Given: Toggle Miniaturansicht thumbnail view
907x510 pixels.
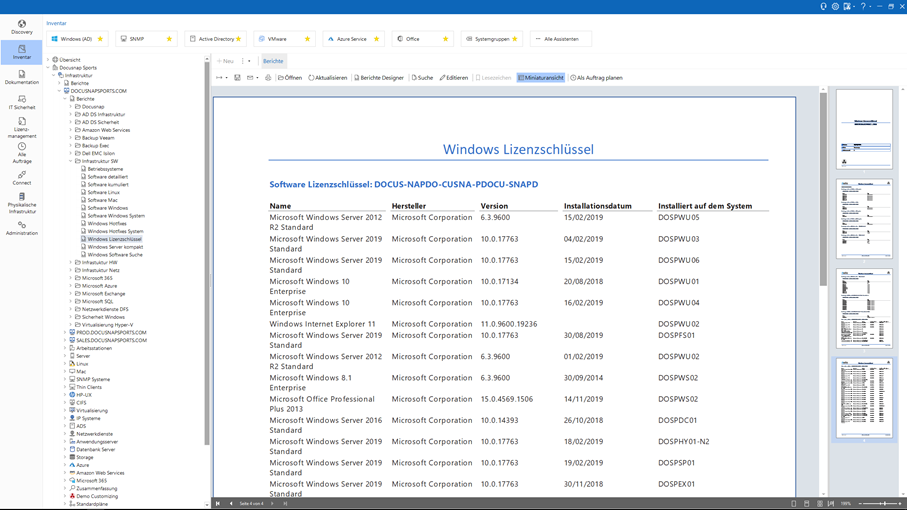Looking at the screenshot, I should tap(541, 78).
